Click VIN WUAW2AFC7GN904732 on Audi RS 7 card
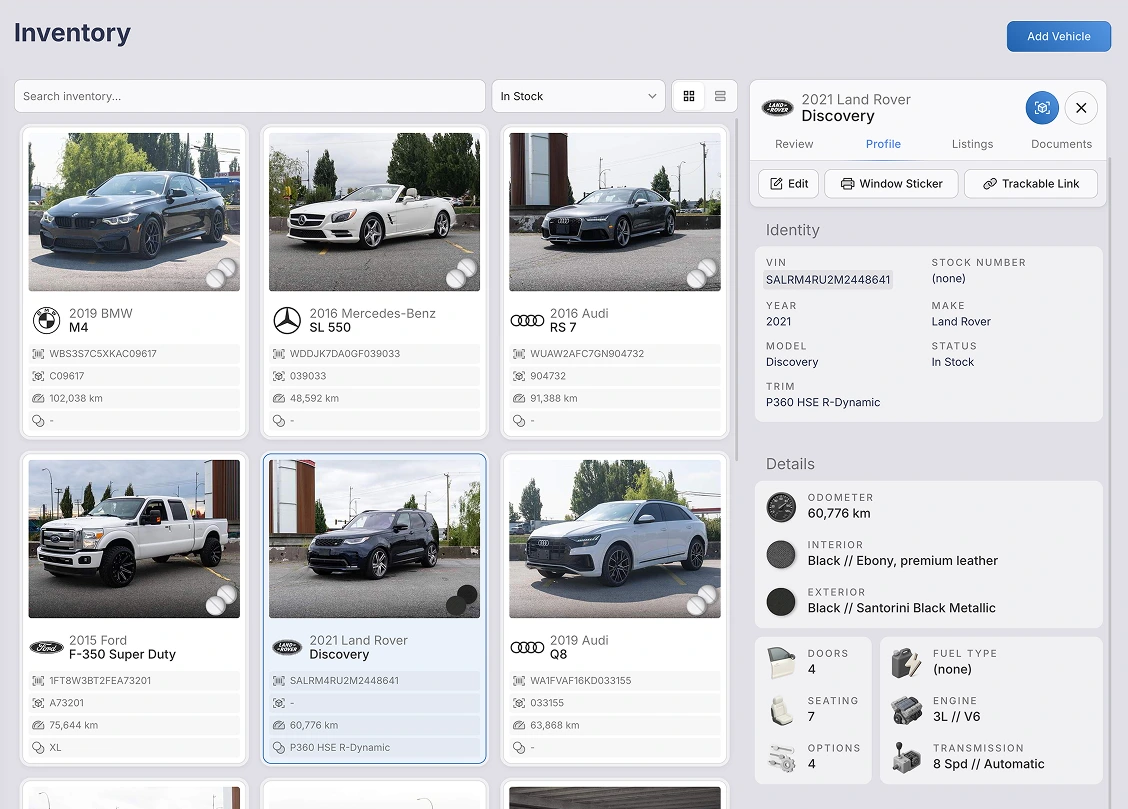1128x809 pixels. click(587, 354)
